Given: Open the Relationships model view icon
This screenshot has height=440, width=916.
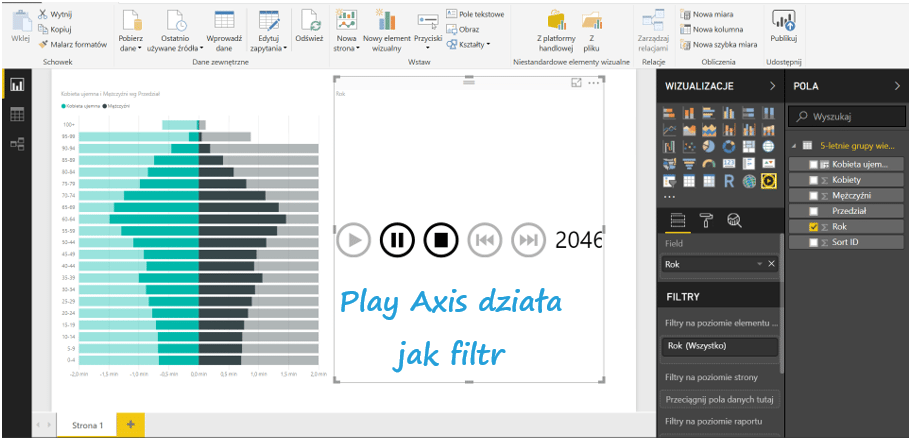Looking at the screenshot, I should [17, 145].
